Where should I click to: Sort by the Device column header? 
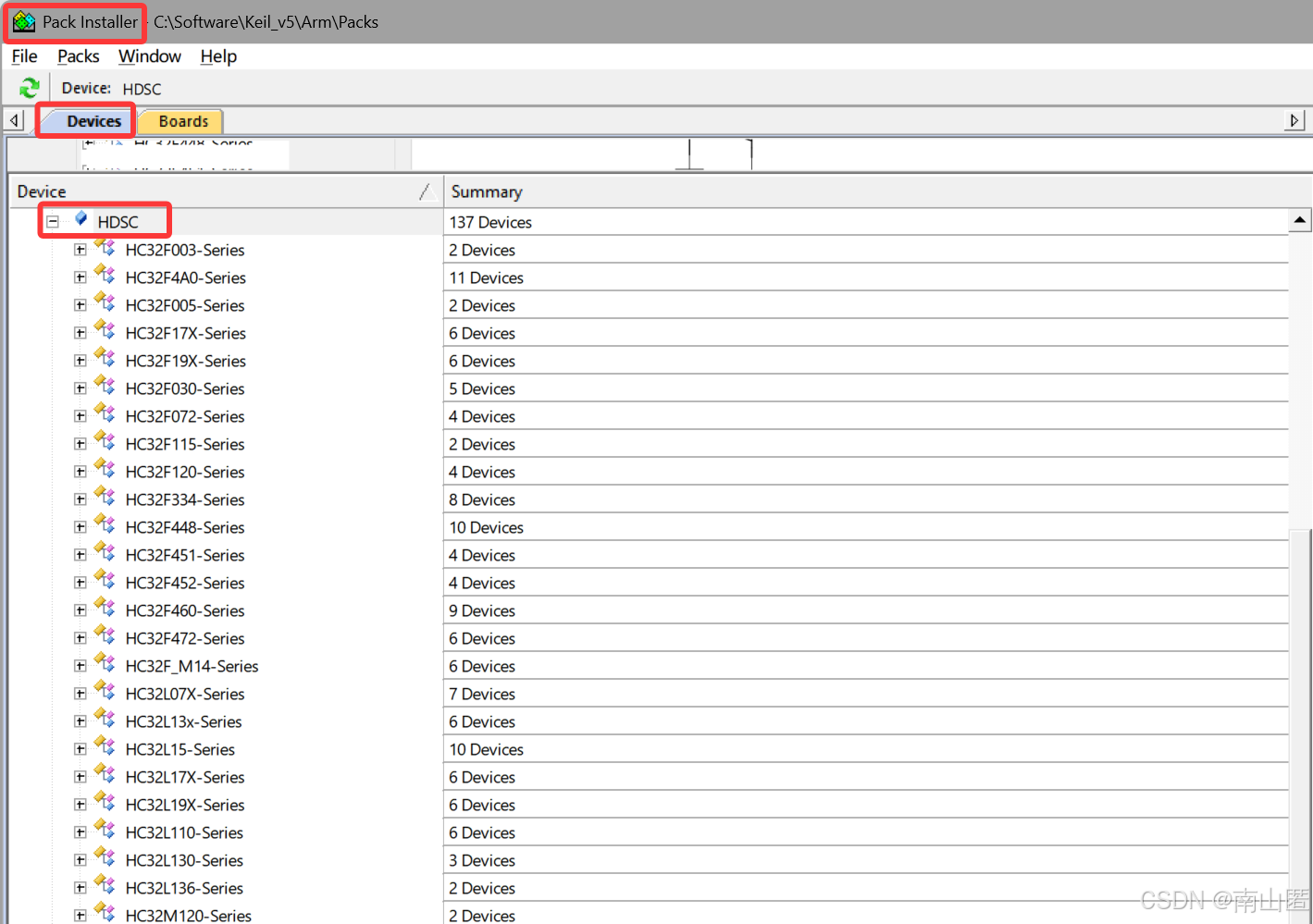click(x=226, y=191)
